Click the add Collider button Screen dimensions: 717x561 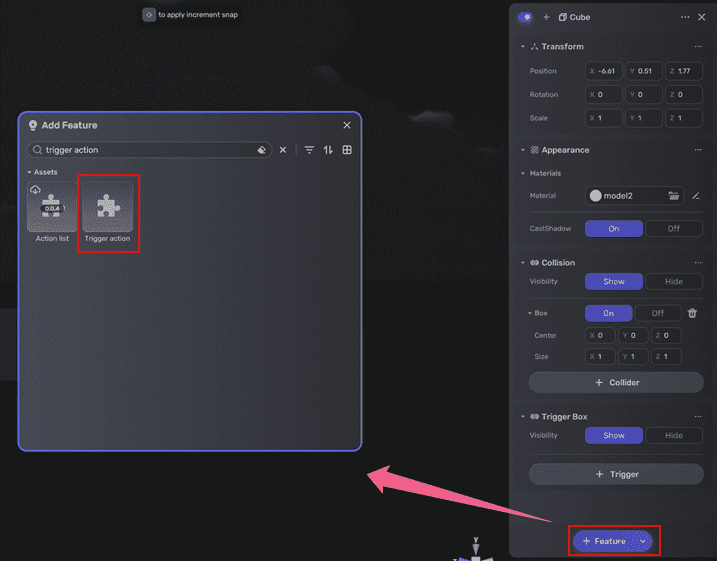click(616, 382)
